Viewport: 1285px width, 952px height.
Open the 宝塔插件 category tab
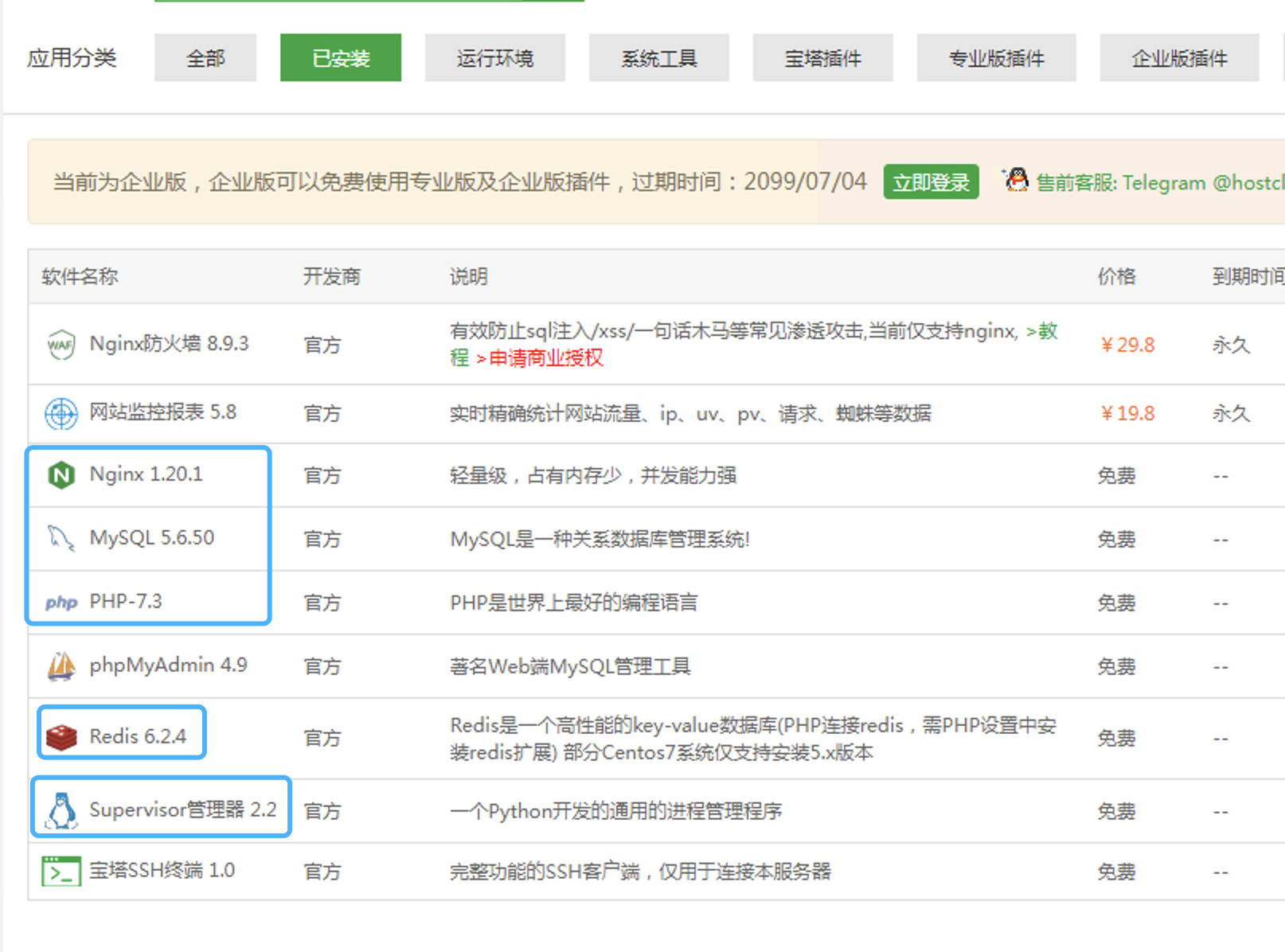pos(823,57)
